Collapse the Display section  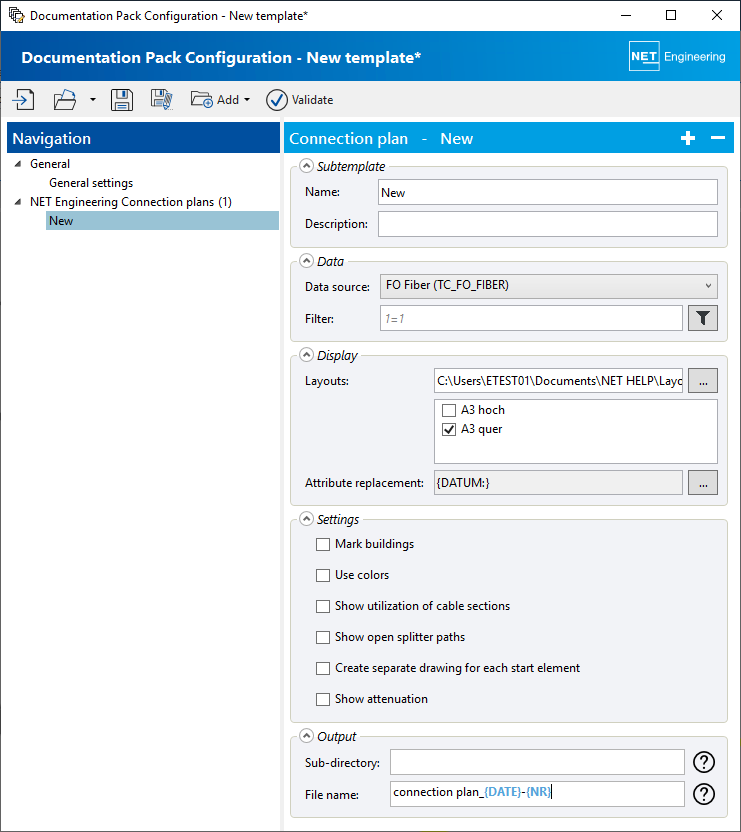click(306, 354)
